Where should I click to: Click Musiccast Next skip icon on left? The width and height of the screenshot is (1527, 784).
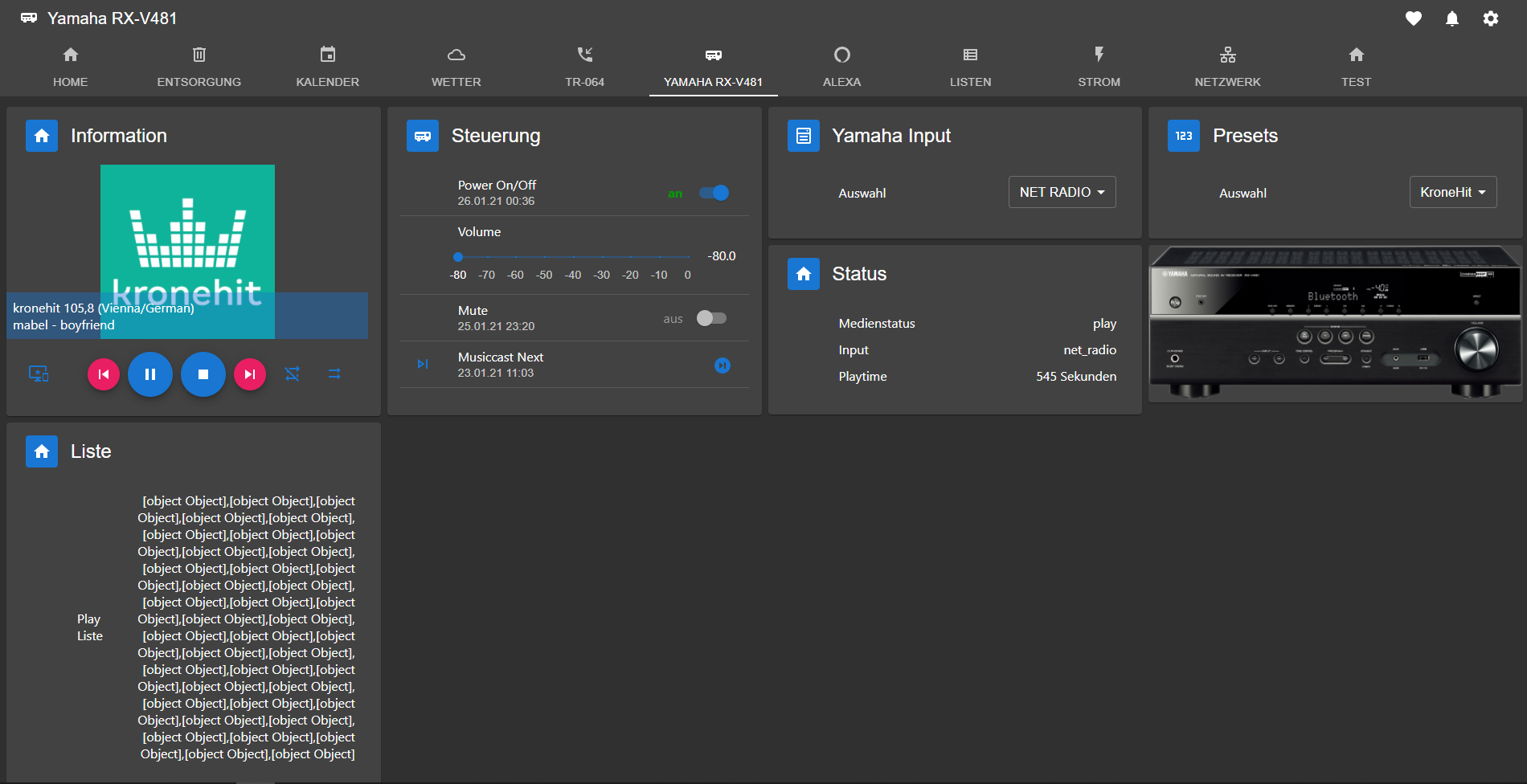click(x=423, y=365)
